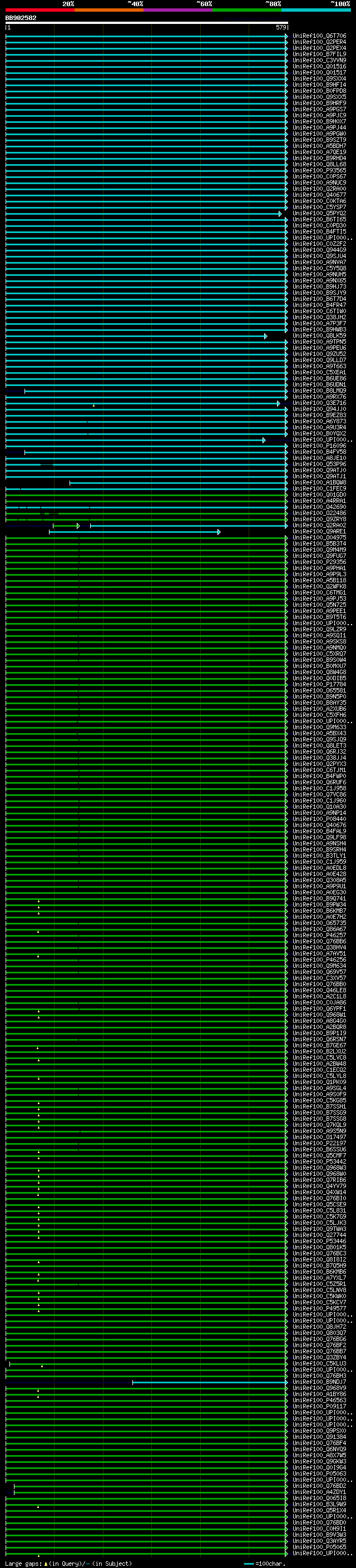Select label UniRef100_P29356
Viewport: 356px width, 1568px height.
(x=319, y=562)
